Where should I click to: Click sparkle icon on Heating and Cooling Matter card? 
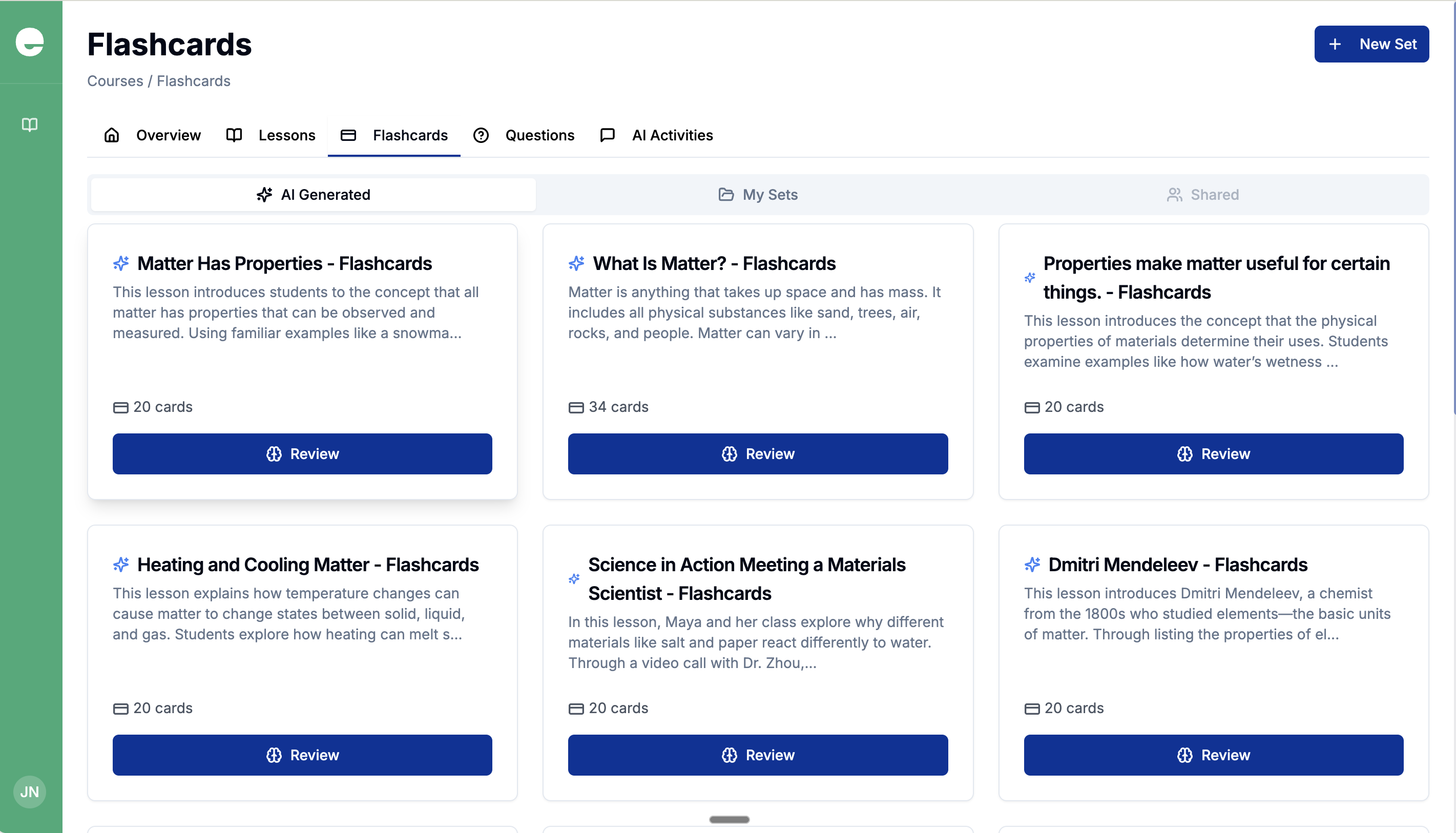pyautogui.click(x=121, y=565)
